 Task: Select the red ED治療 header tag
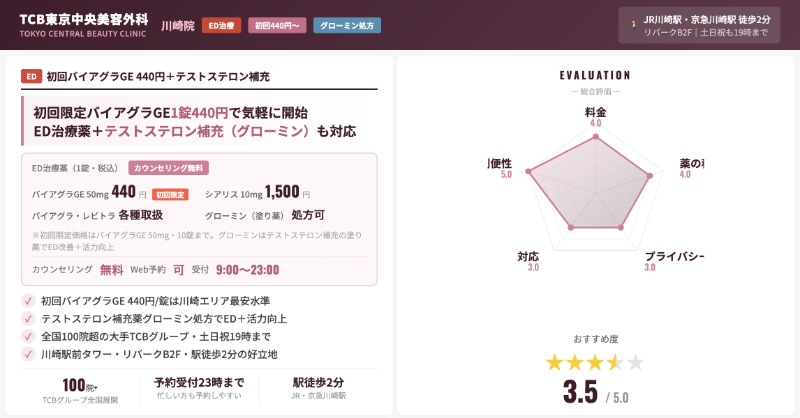pyautogui.click(x=221, y=25)
